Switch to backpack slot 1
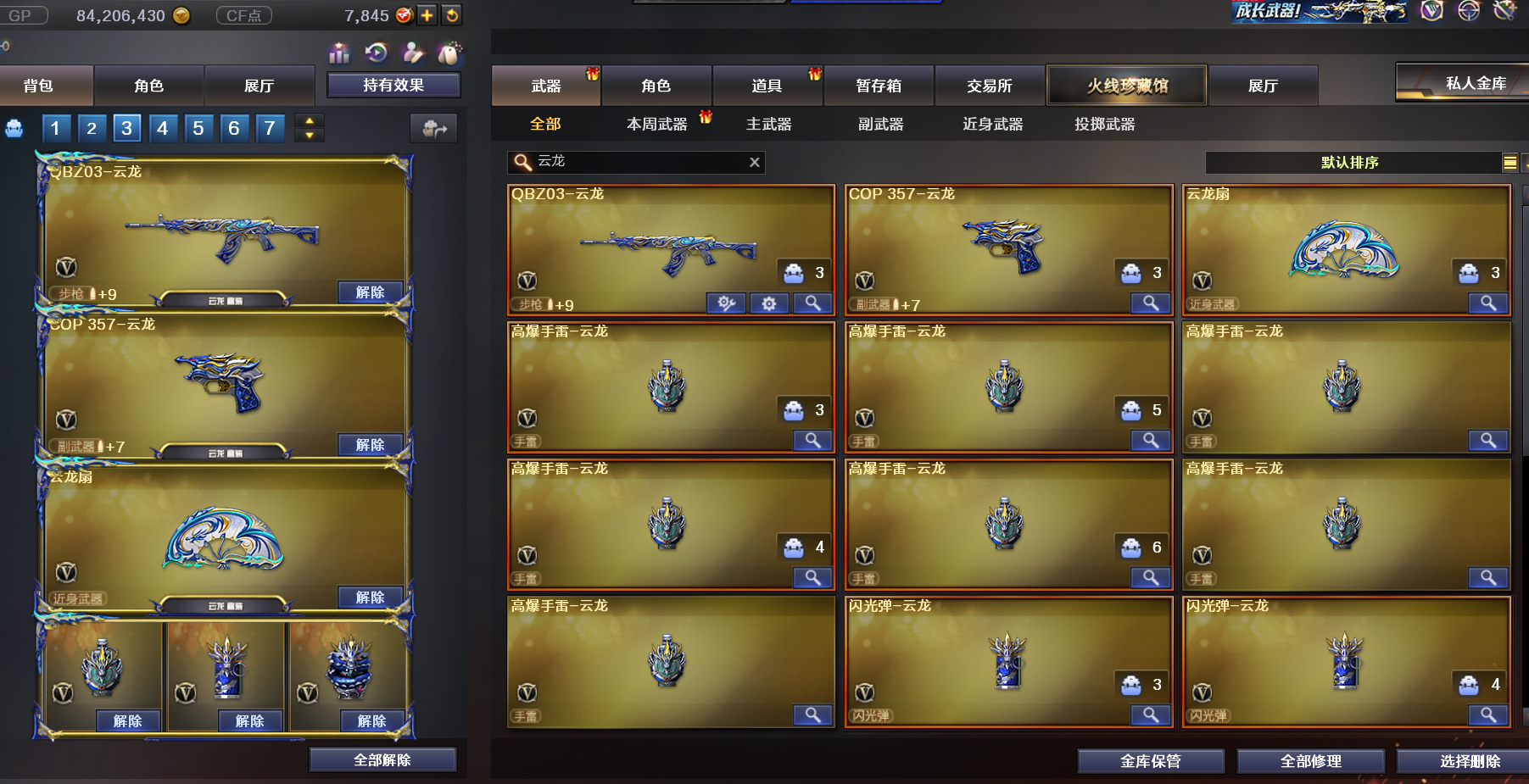This screenshot has width=1529, height=784. click(55, 128)
